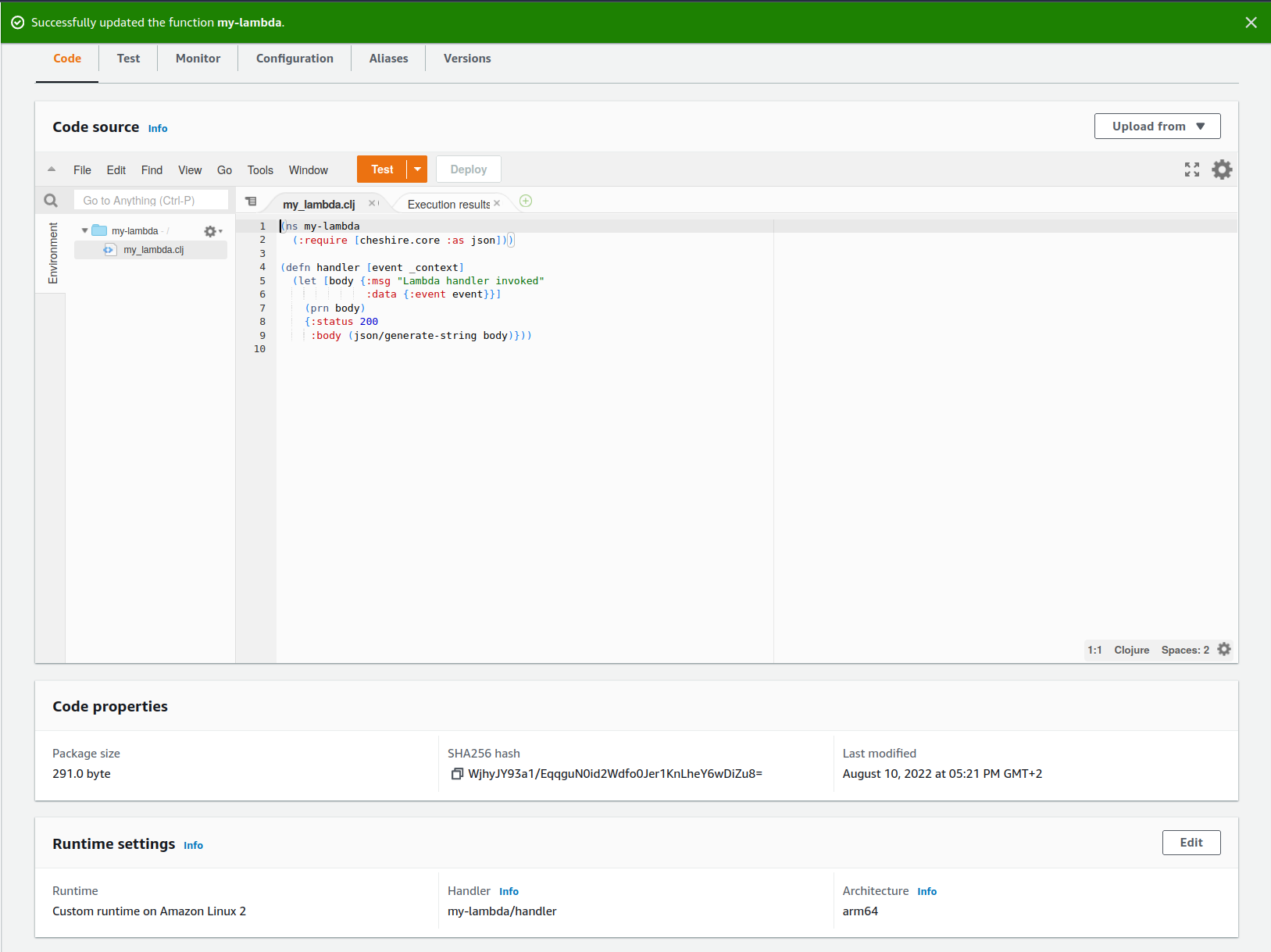The width and height of the screenshot is (1271, 952).
Task: Switch to the Monitor tab
Action: click(198, 59)
